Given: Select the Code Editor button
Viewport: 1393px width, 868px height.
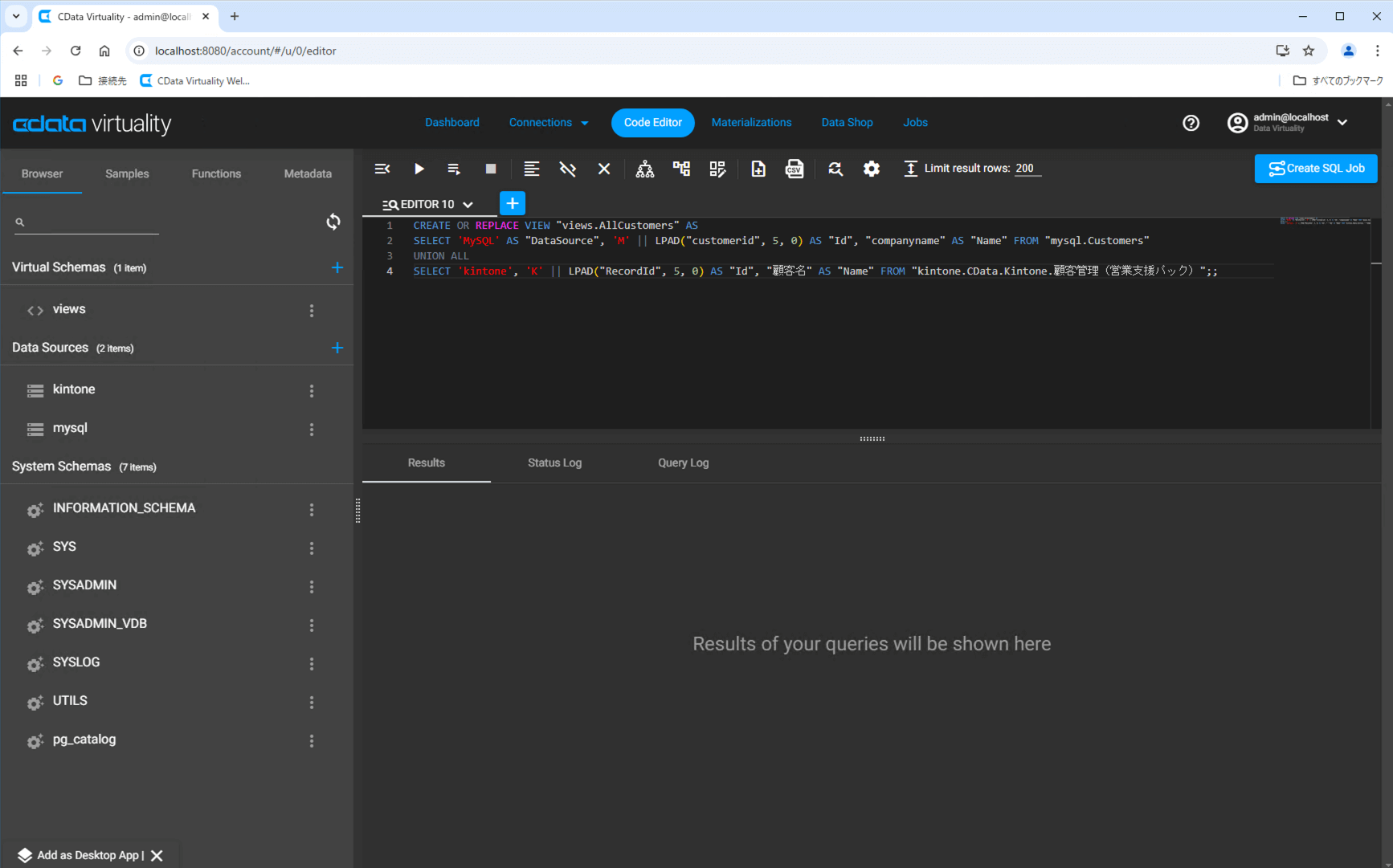Looking at the screenshot, I should point(652,122).
